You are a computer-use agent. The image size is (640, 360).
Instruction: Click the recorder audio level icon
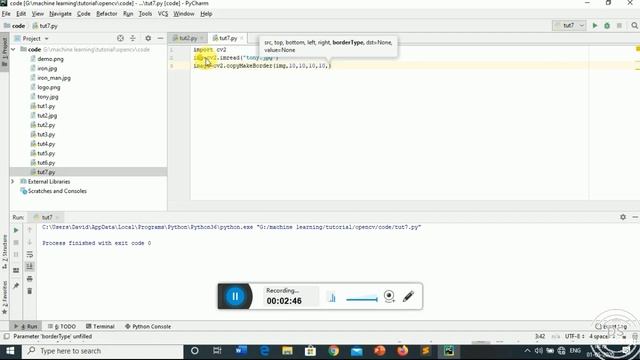[332, 298]
